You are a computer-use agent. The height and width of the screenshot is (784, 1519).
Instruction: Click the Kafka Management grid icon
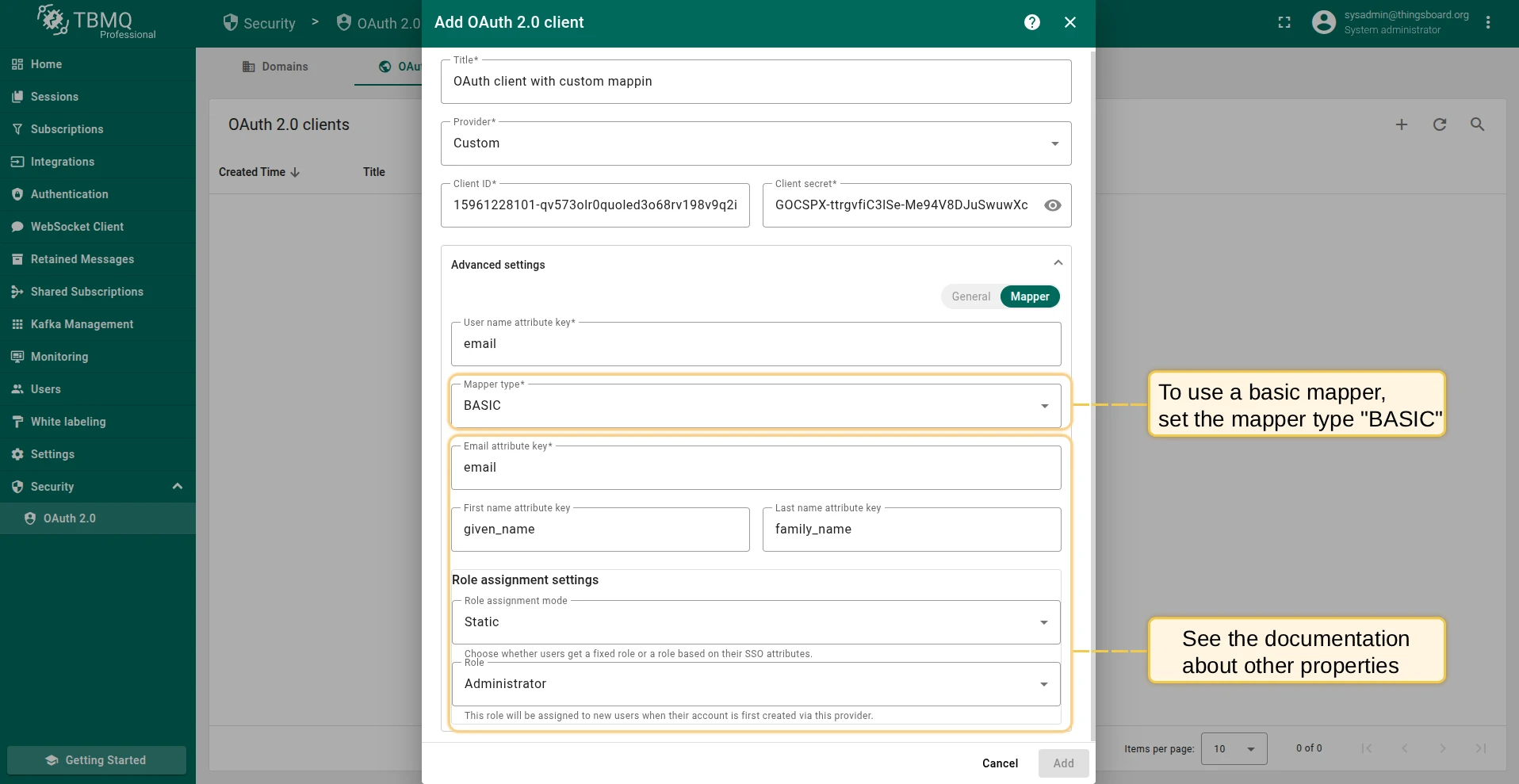[17, 324]
